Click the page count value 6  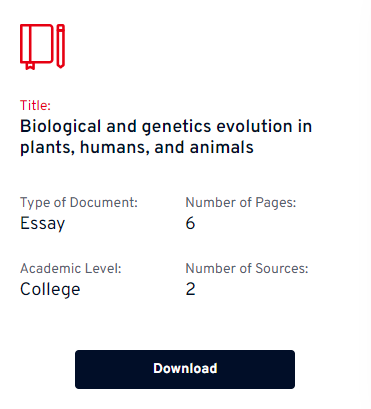[190, 223]
